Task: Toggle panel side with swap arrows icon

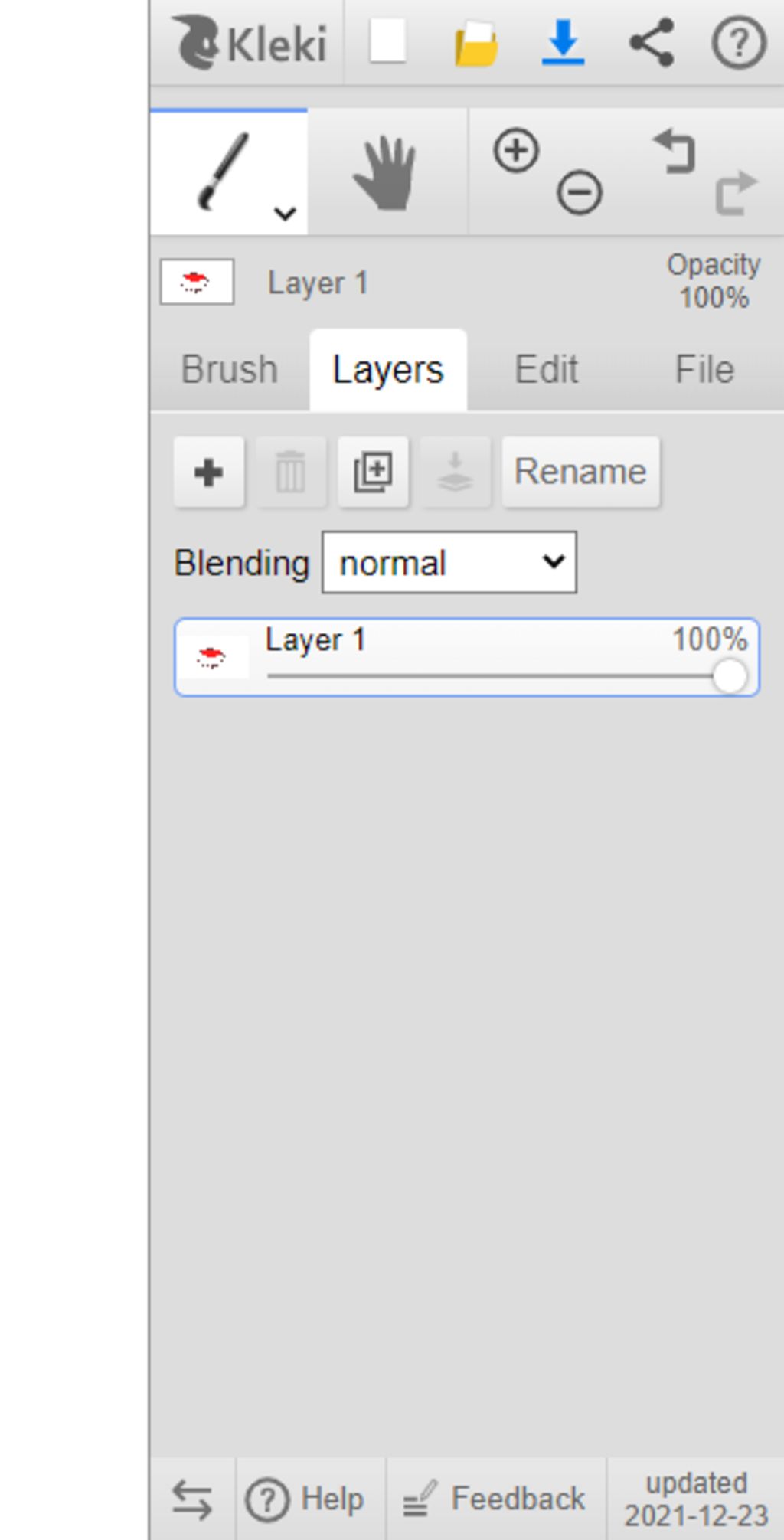Action: point(192,1499)
